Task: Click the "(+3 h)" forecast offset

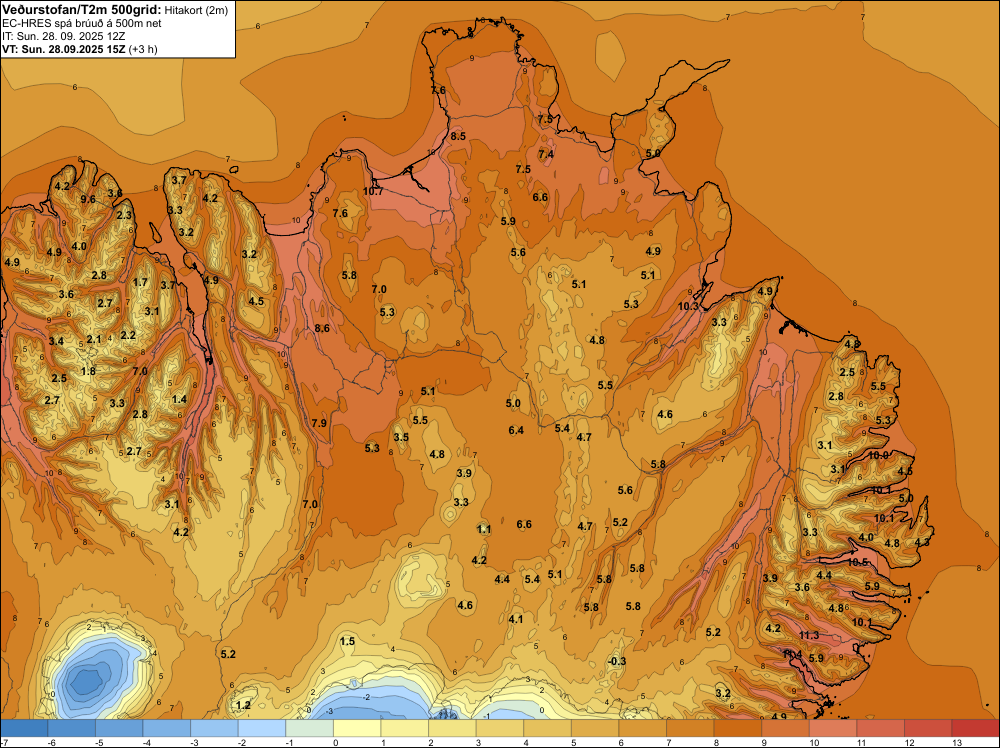Action: 143,49
